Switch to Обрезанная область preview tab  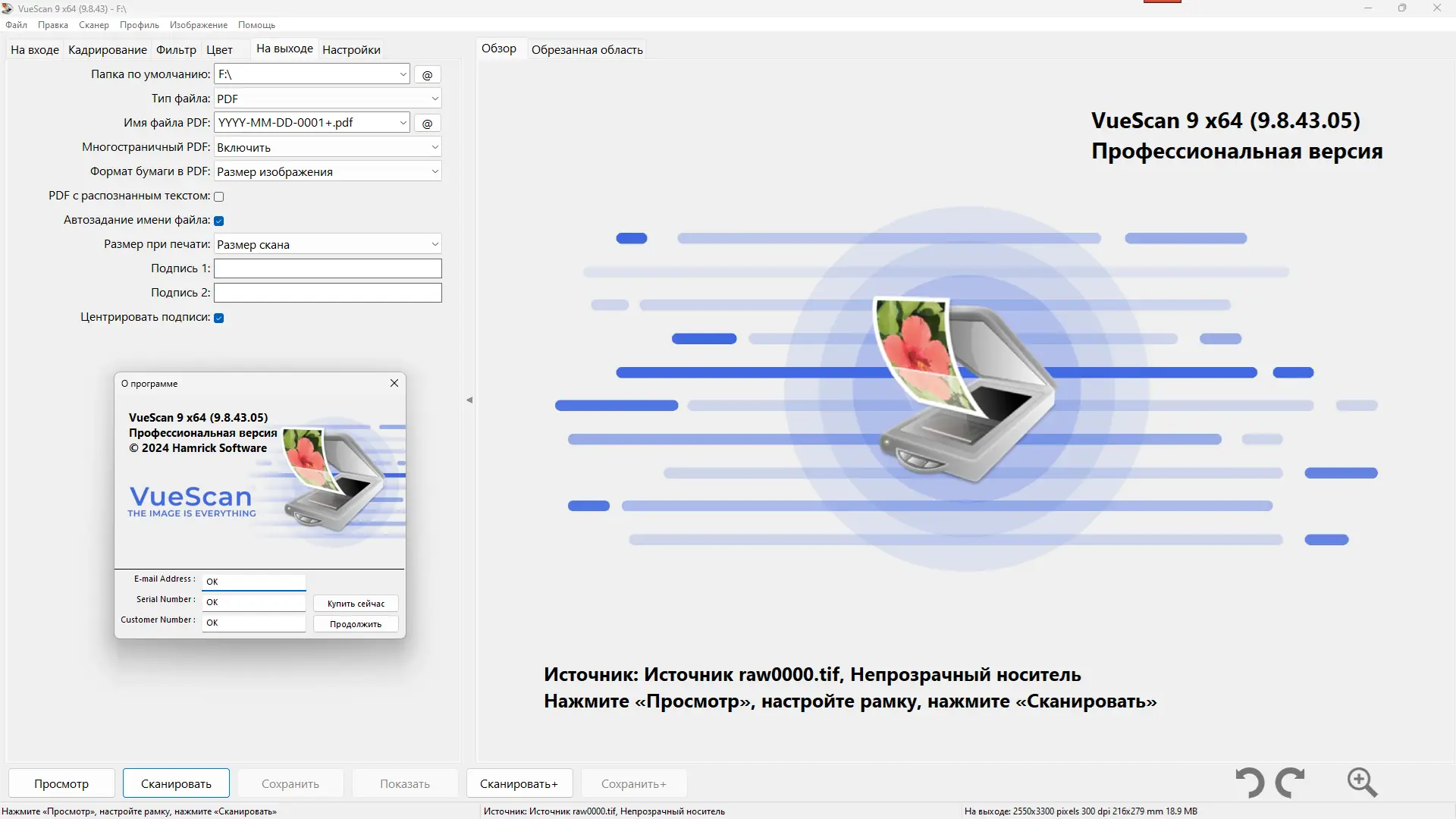tap(587, 50)
